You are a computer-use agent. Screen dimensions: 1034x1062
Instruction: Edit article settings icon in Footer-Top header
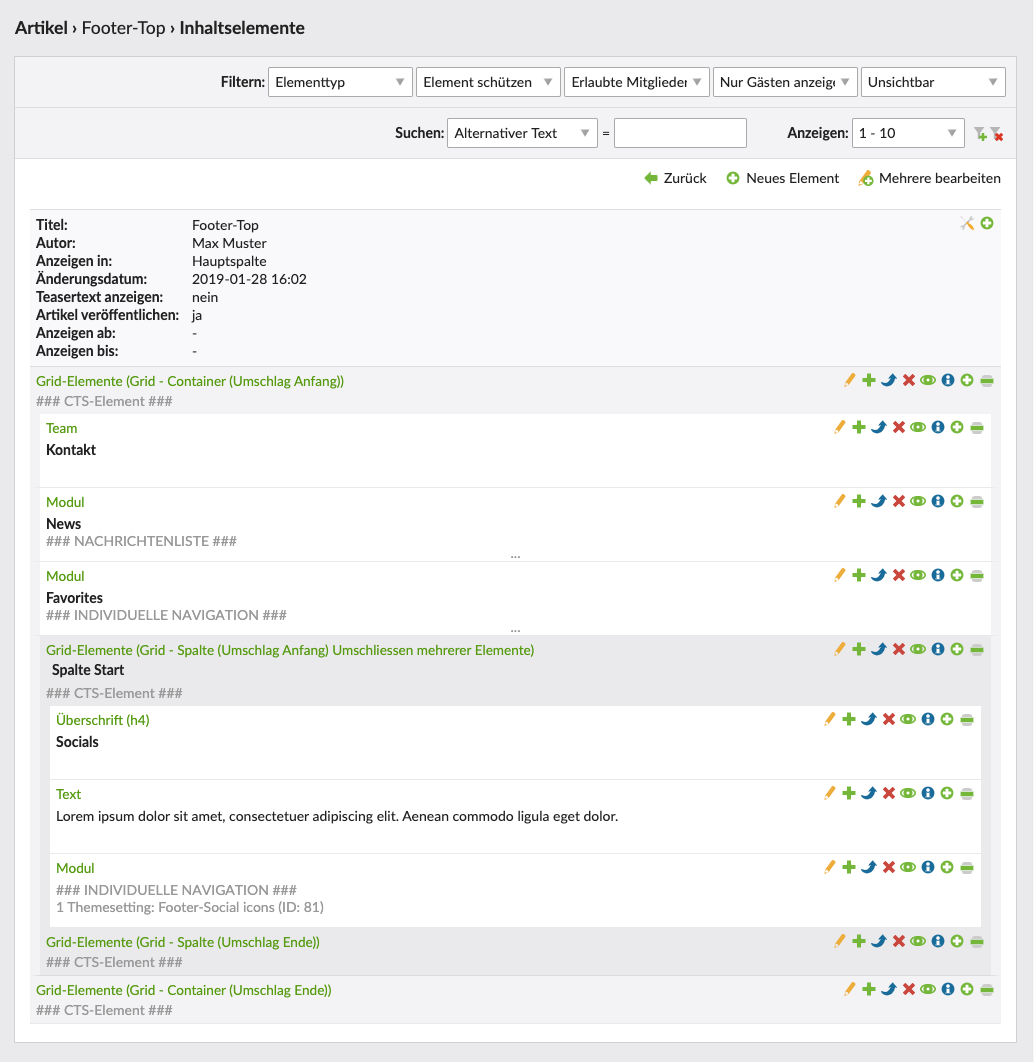click(x=967, y=224)
